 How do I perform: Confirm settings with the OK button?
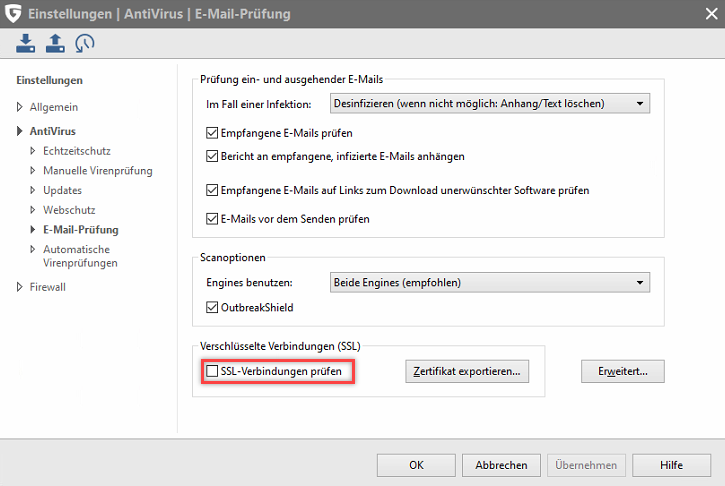[416, 465]
